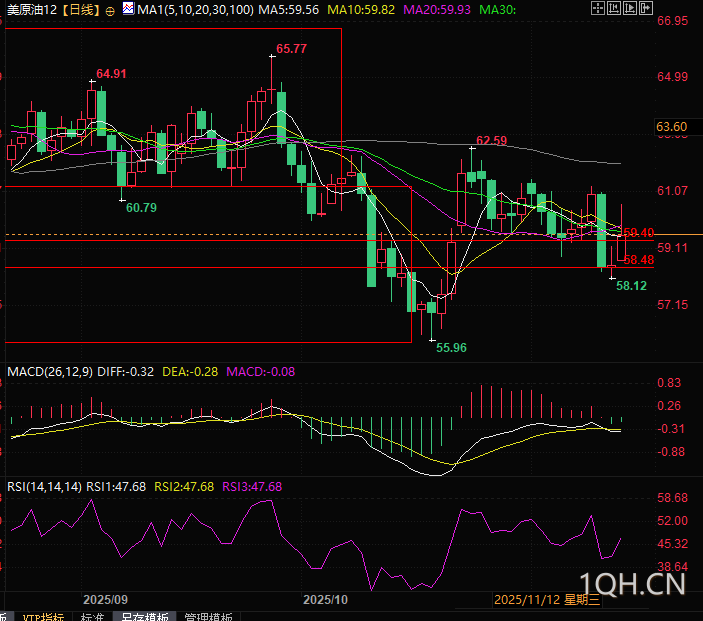Open the 管理模板 tab

[208, 617]
